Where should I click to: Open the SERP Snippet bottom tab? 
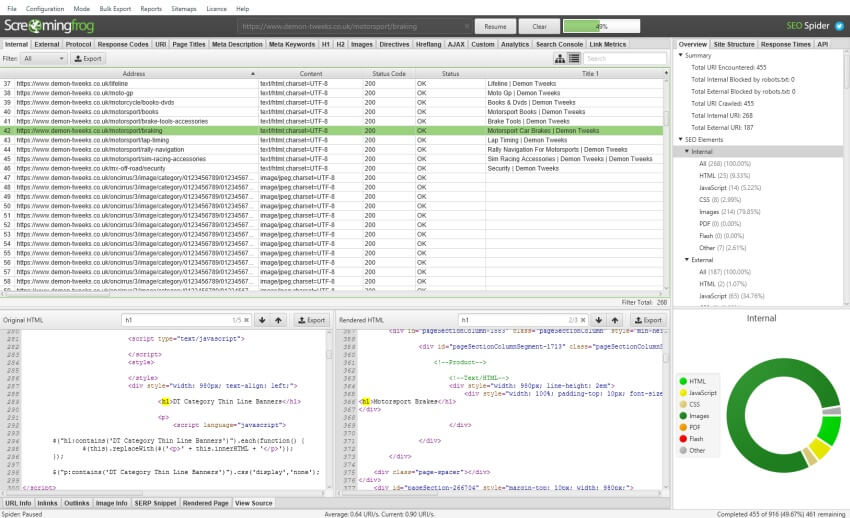155,503
